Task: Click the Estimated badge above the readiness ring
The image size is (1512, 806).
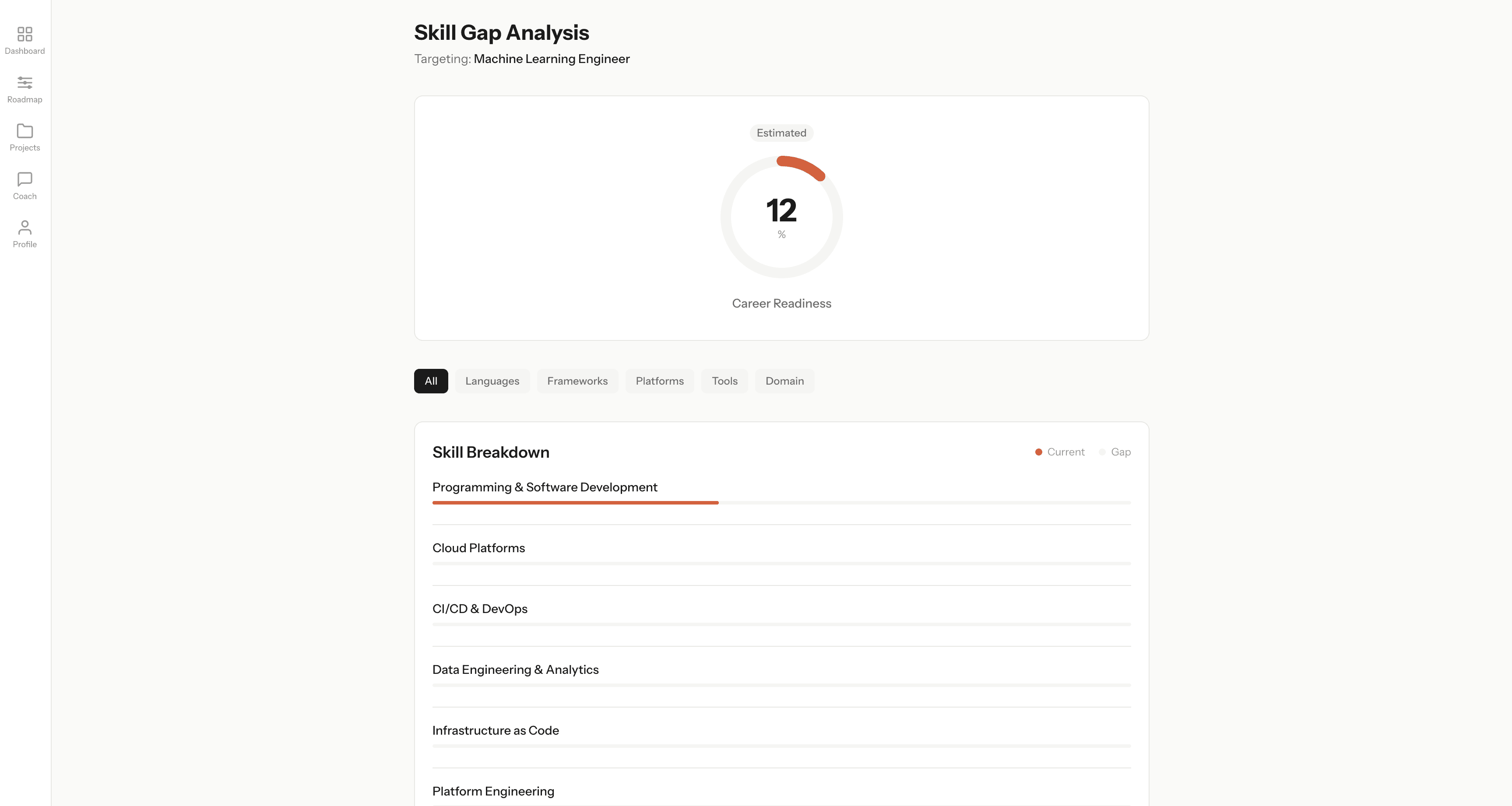Action: 781,133
